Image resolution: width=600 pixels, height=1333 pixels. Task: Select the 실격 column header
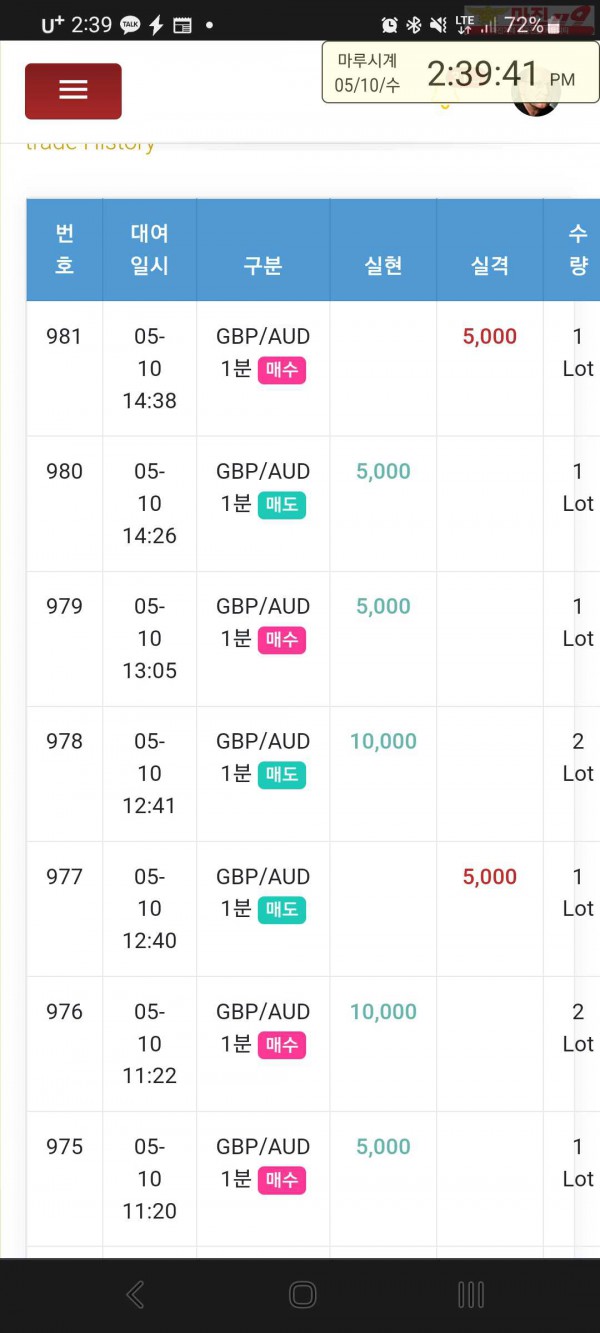(x=490, y=250)
